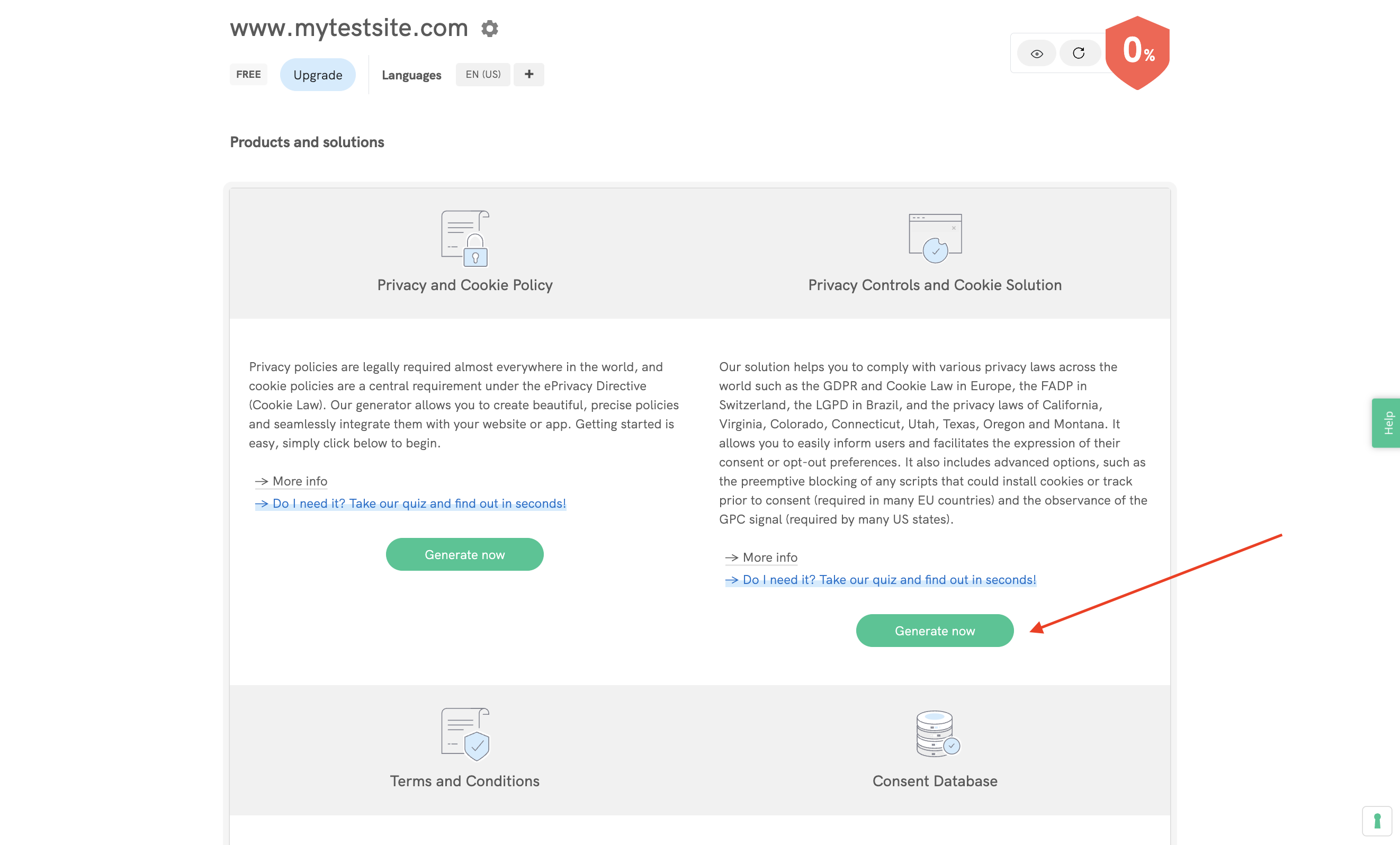
Task: Open the site settings gear icon
Action: pos(489,29)
